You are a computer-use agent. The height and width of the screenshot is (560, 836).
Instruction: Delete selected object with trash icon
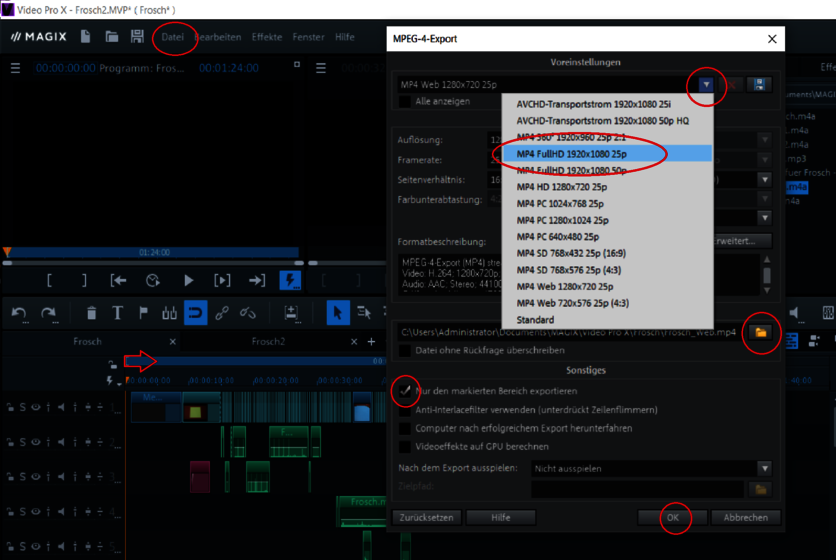[x=91, y=313]
